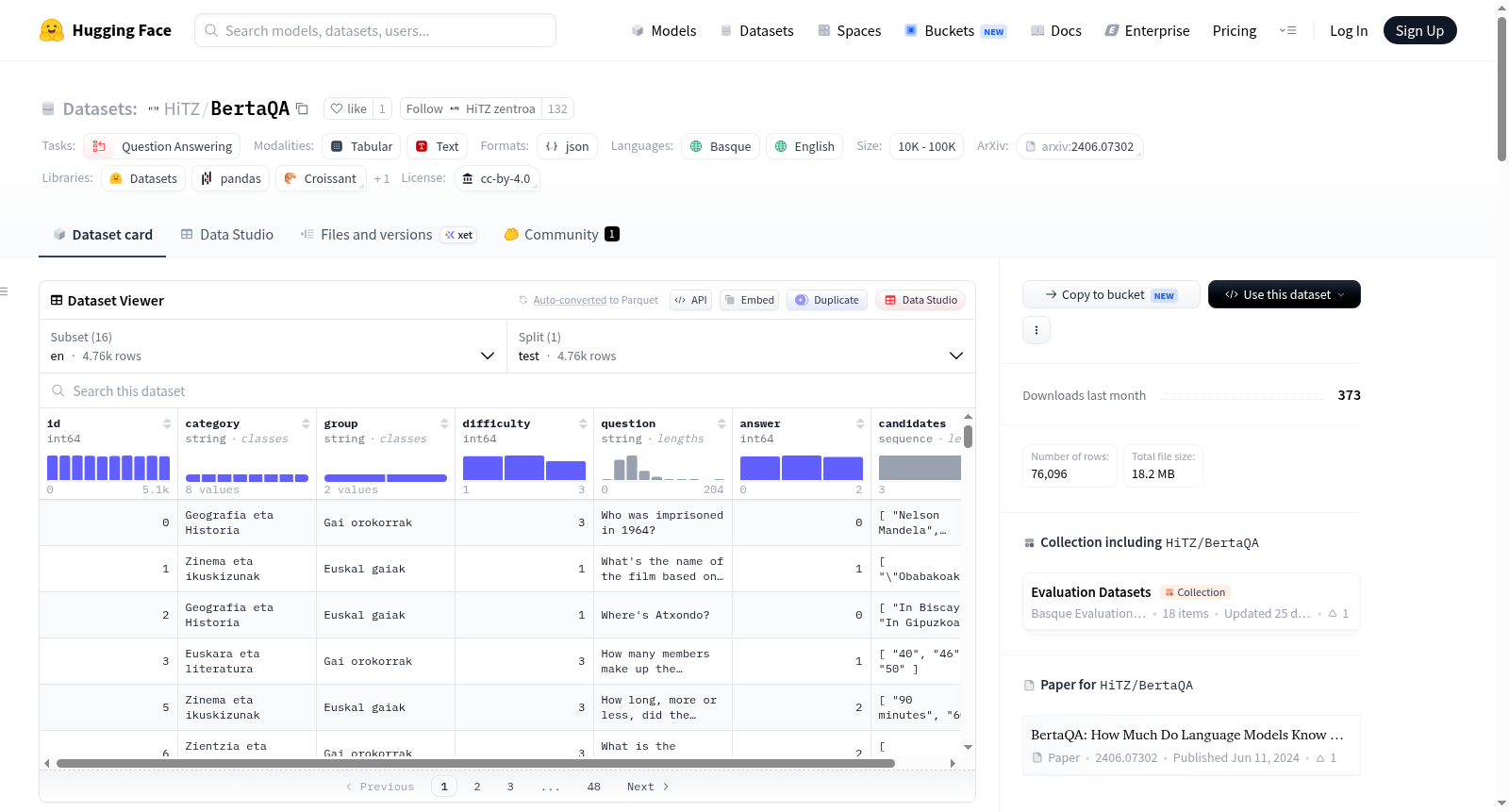The height and width of the screenshot is (812, 1509).
Task: Open the Use this dataset dropdown
Action: (1284, 294)
